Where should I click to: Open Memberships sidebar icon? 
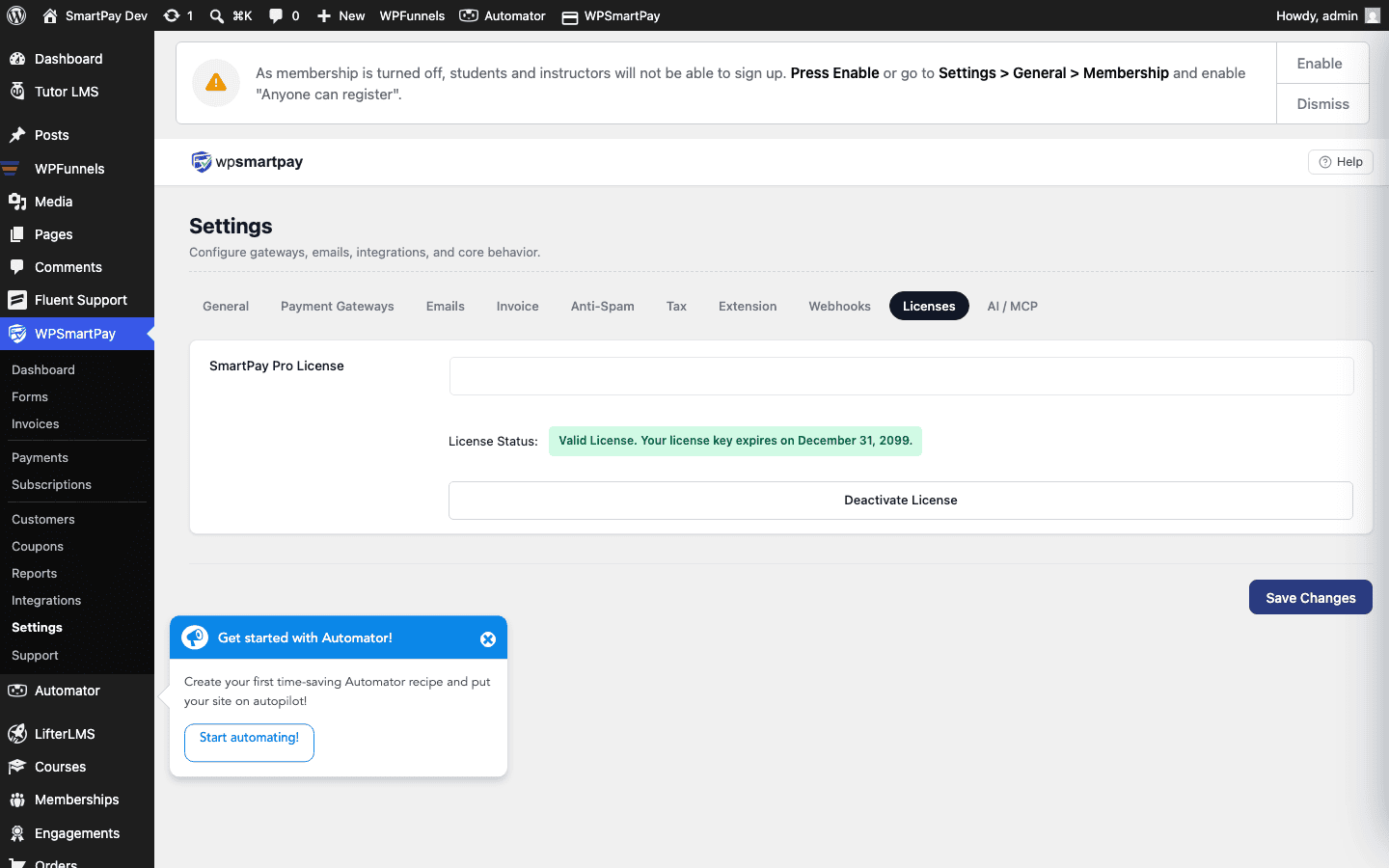[x=17, y=800]
